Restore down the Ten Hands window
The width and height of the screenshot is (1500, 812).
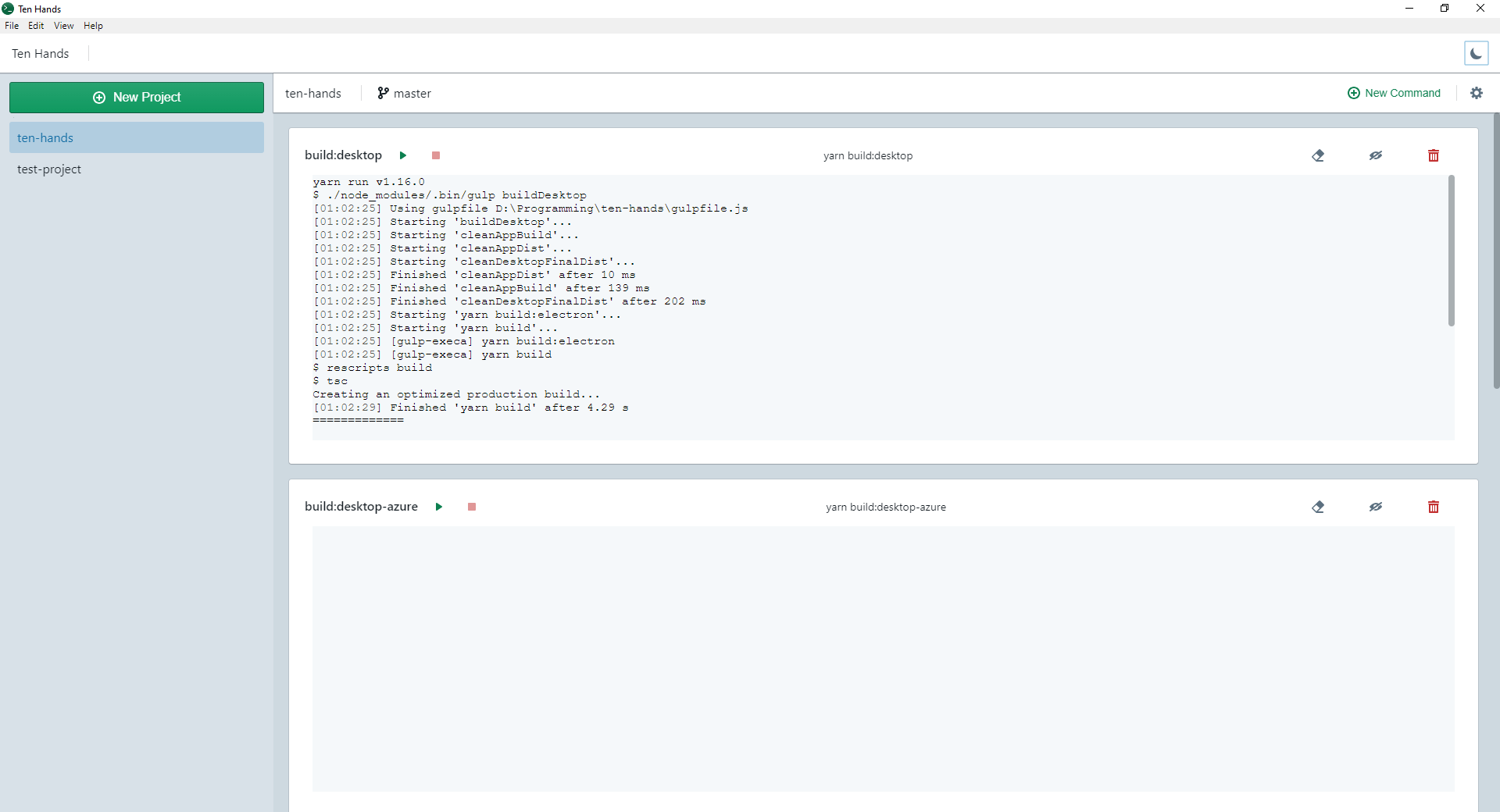pyautogui.click(x=1445, y=9)
